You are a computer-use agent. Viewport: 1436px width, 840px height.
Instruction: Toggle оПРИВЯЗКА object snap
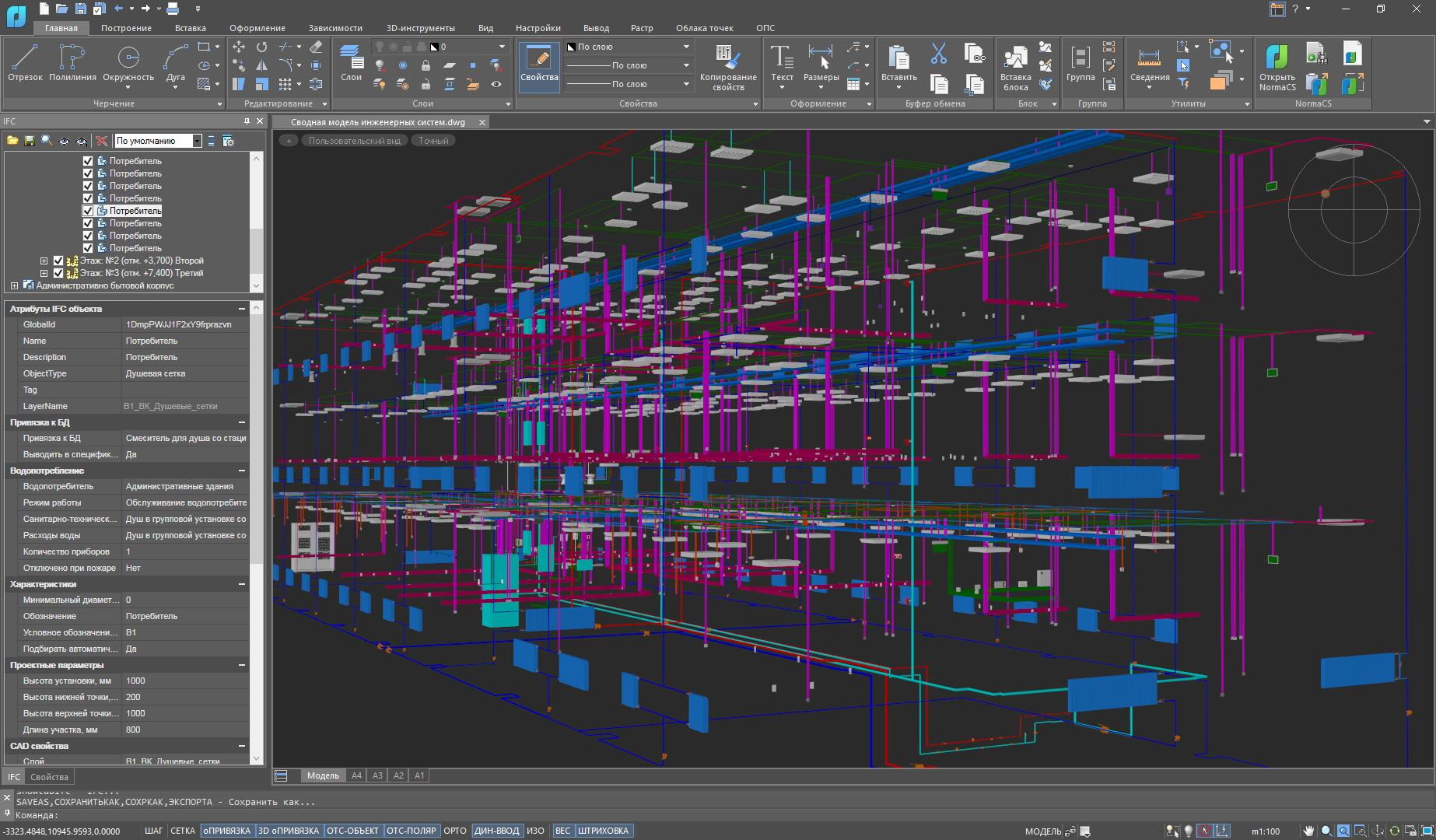226,831
